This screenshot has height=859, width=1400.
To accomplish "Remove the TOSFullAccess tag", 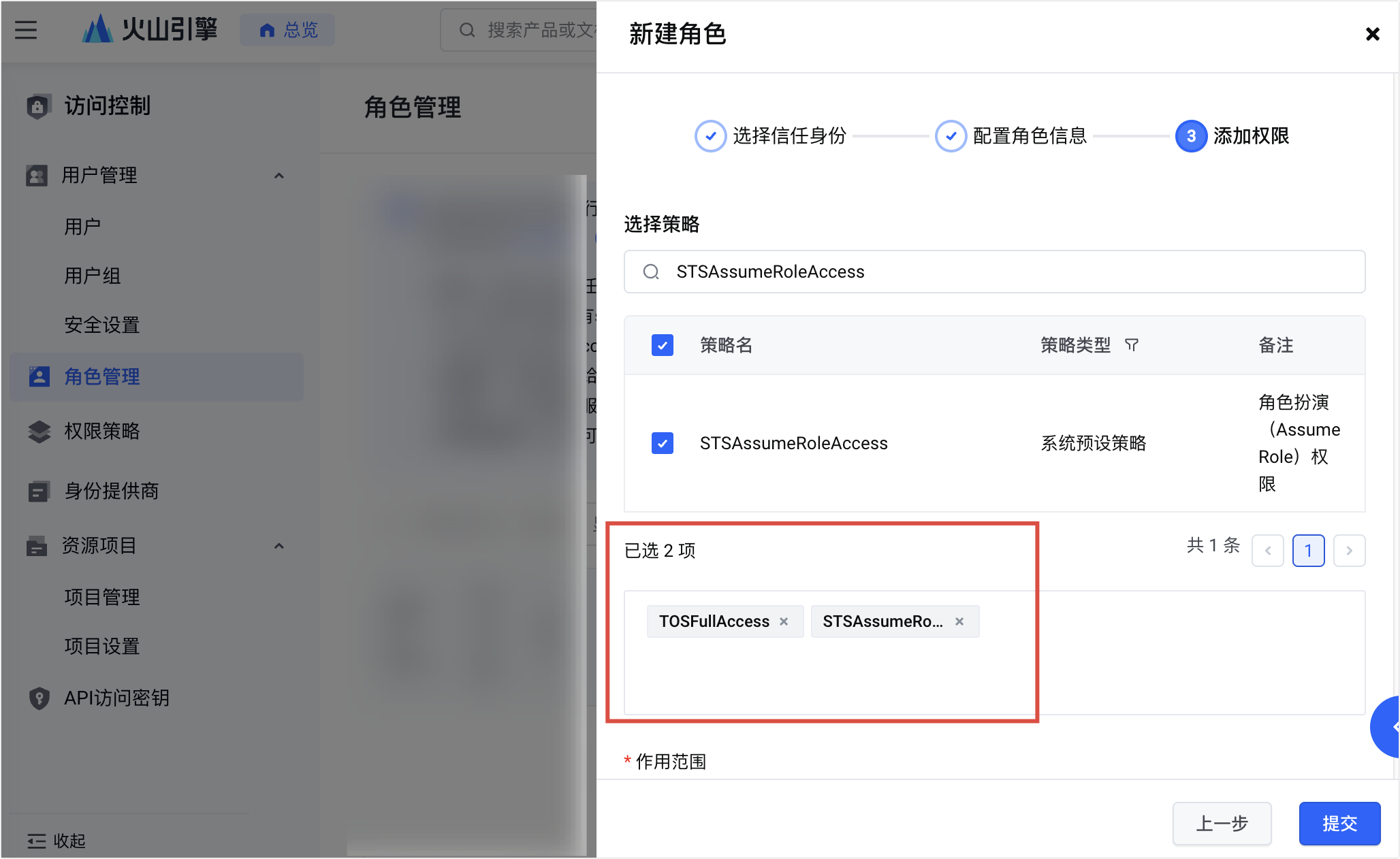I will pos(784,621).
